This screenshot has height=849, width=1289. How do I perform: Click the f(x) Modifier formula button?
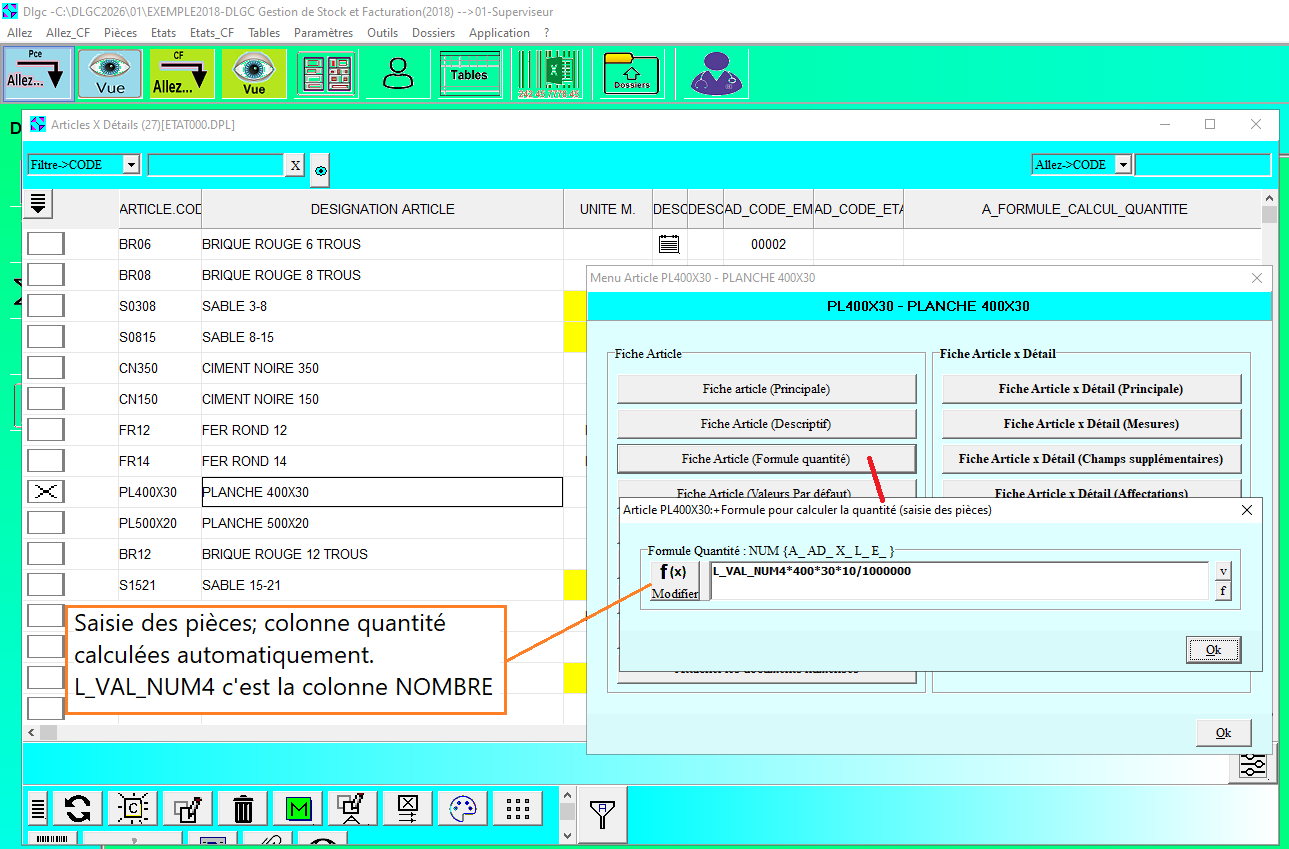tap(675, 581)
